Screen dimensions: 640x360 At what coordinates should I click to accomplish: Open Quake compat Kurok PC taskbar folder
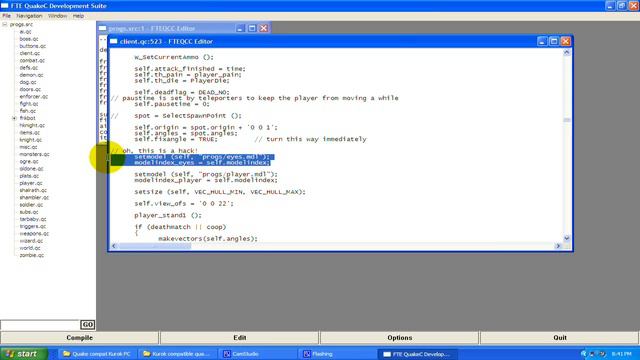[x=98, y=354]
